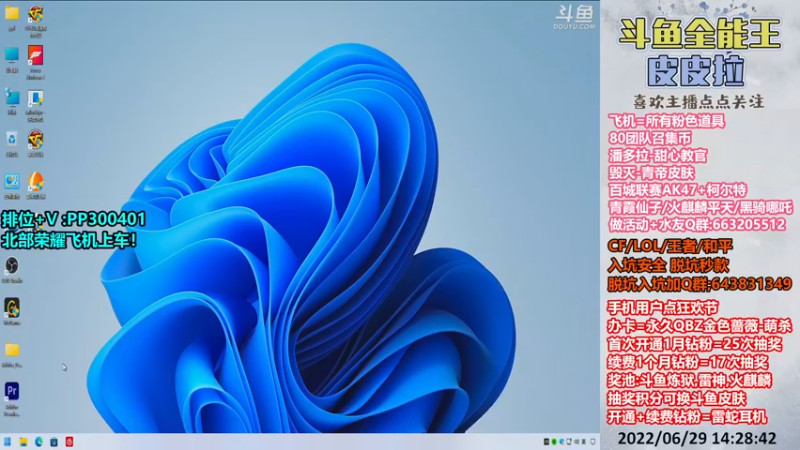The width and height of the screenshot is (800, 450).
Task: Open the white-and-blue document shortcut
Action: click(35, 98)
